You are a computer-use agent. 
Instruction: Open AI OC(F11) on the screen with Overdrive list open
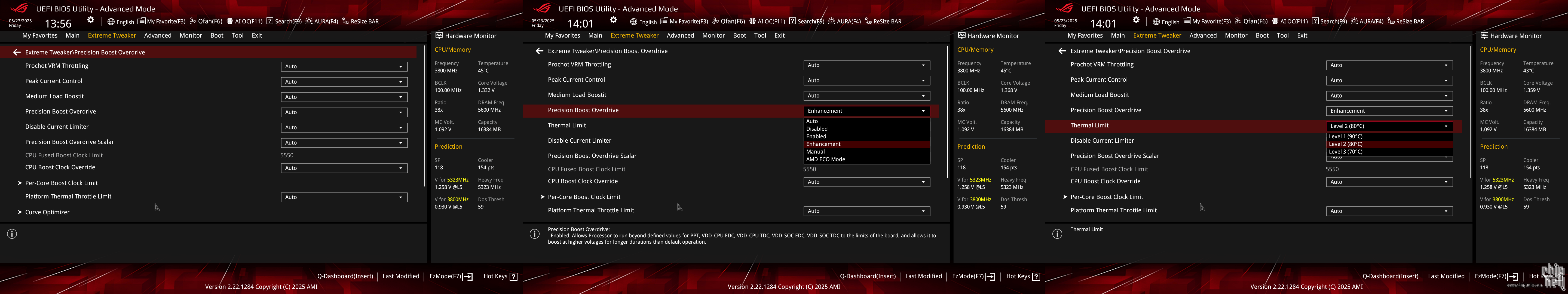[767, 21]
